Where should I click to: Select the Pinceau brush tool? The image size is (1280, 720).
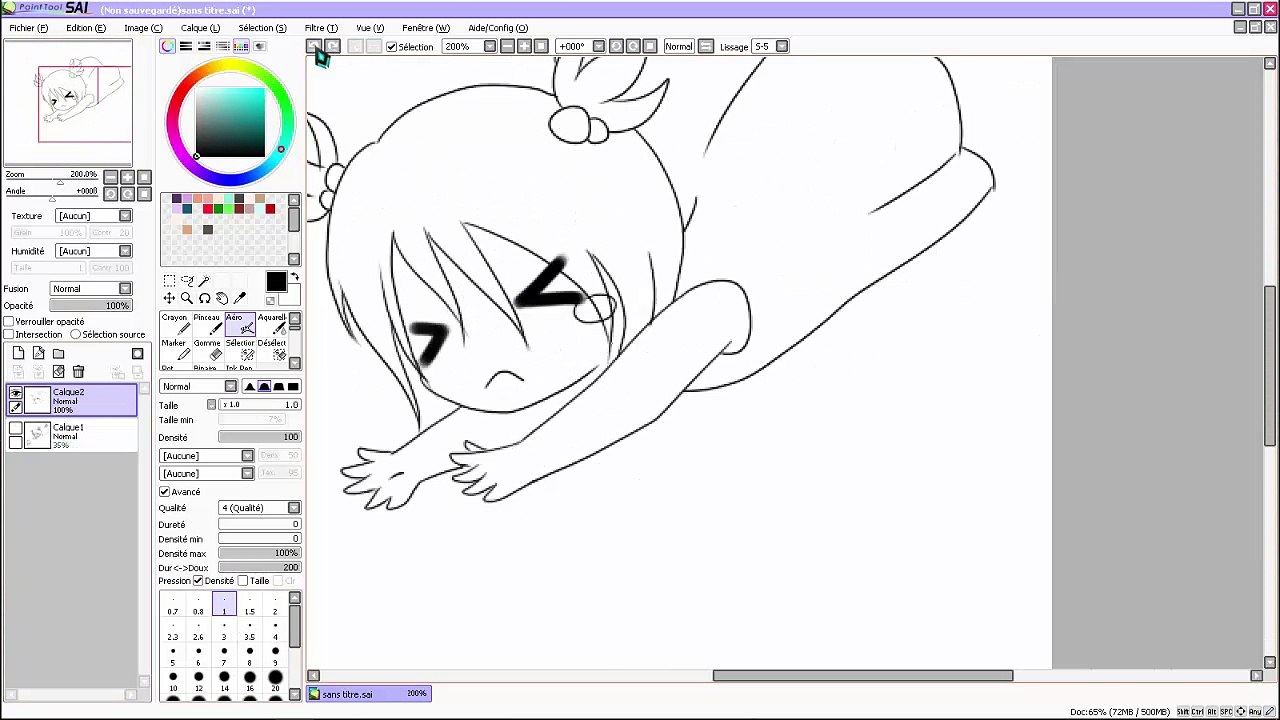(207, 324)
